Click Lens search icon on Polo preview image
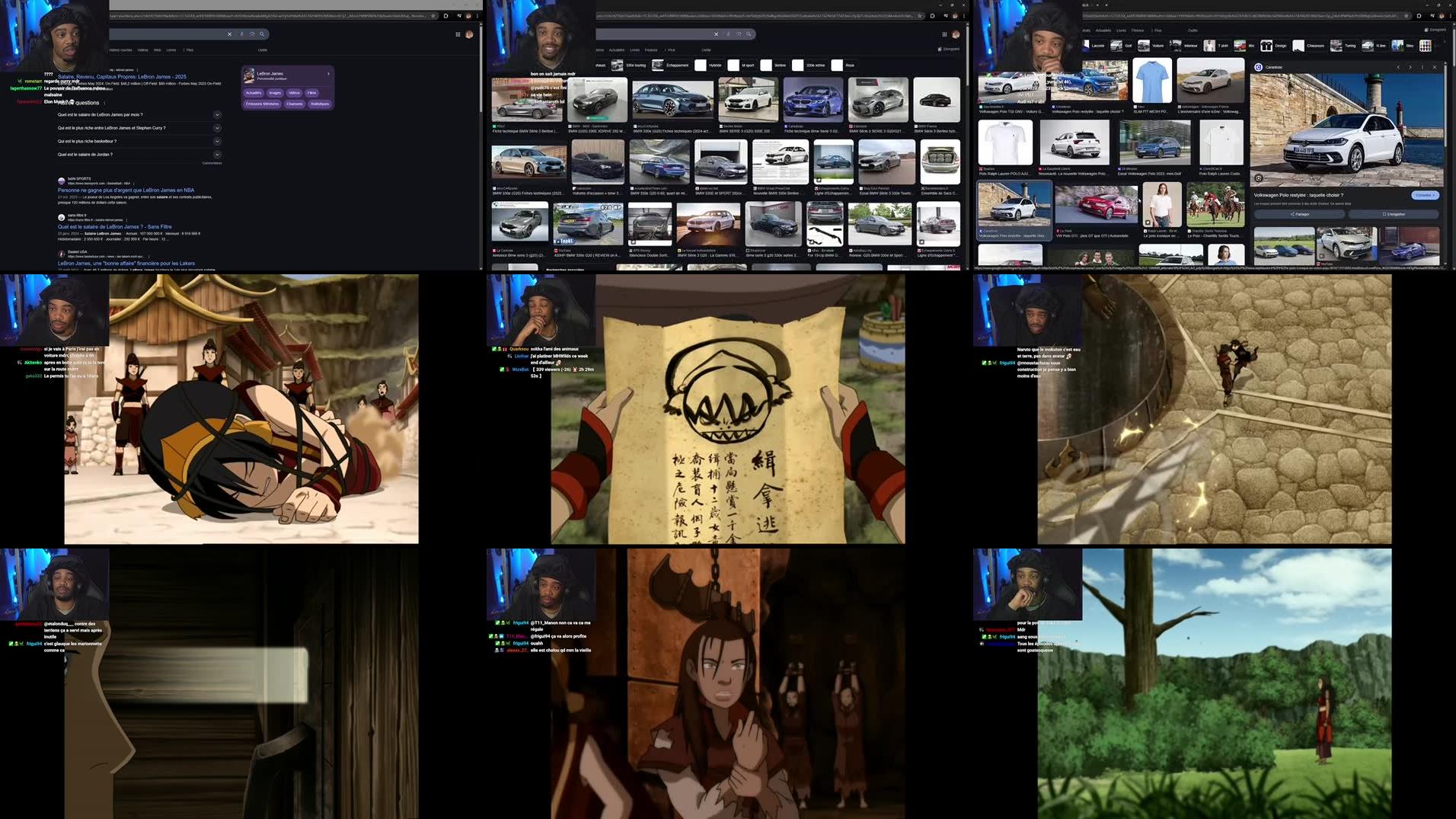Screen dimensions: 1456x819 1259,178
